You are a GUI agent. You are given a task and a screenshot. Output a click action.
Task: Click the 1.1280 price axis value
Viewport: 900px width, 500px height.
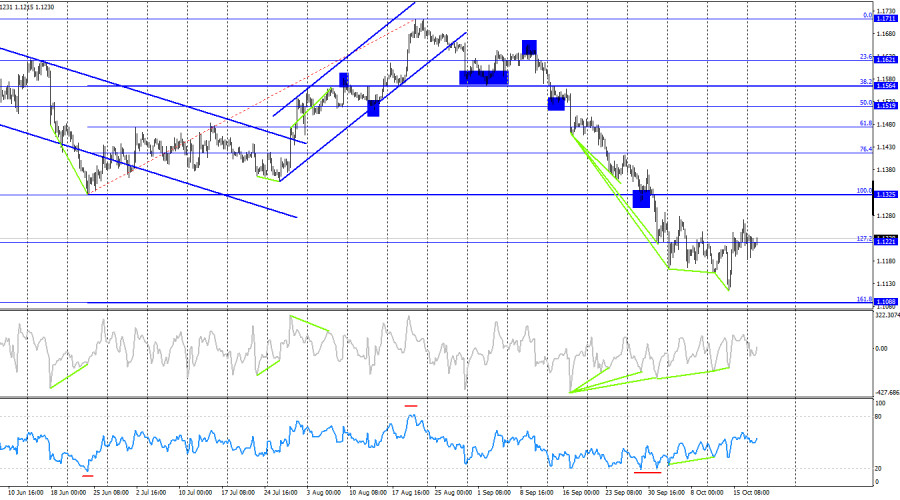[x=886, y=216]
